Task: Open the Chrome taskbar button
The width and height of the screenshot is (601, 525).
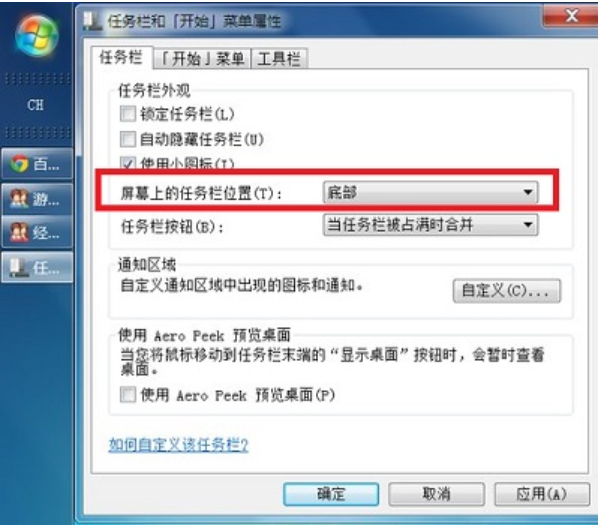Action: [x=37, y=164]
